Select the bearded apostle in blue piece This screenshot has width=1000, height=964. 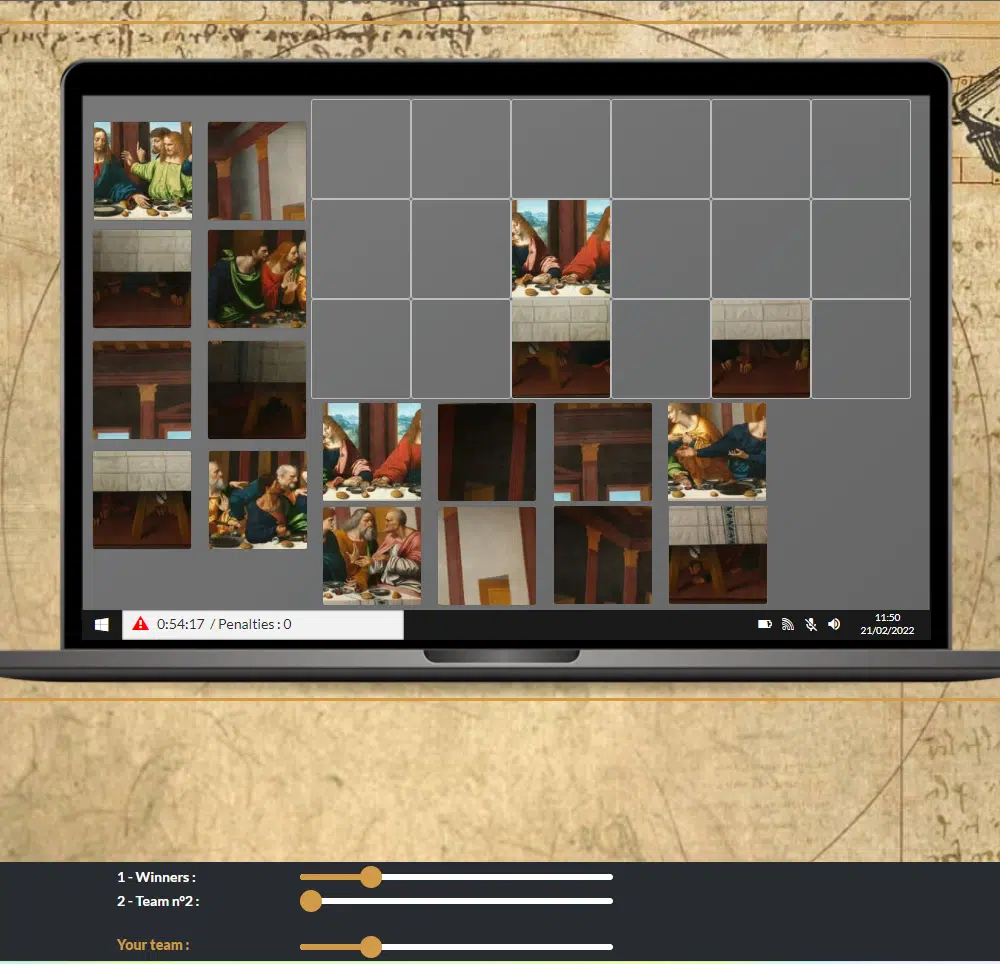(258, 500)
